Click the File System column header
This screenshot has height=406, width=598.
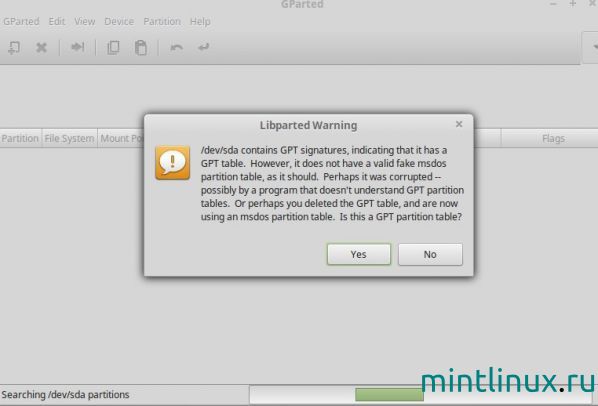(x=69, y=138)
